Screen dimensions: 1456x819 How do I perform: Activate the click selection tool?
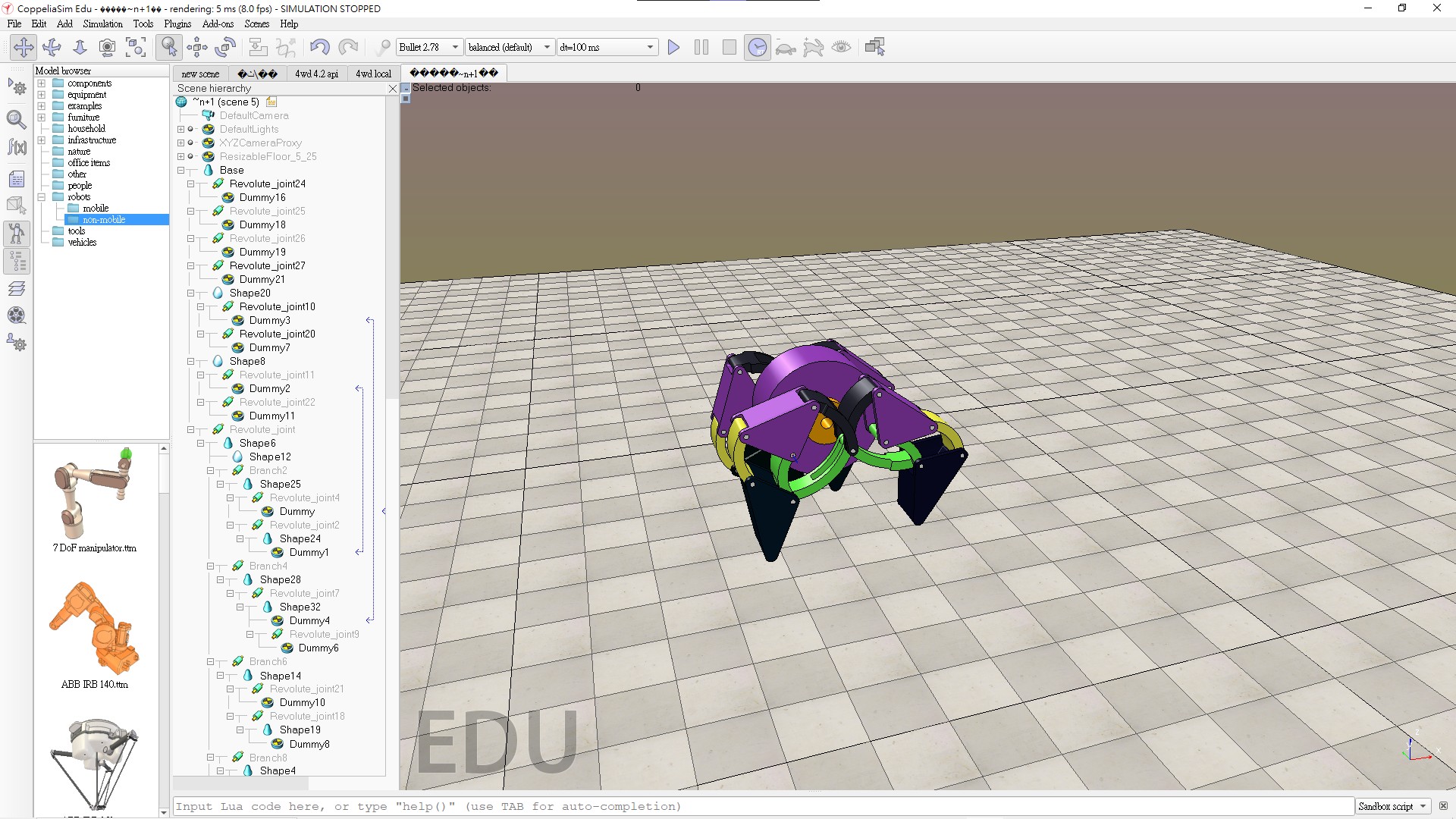pyautogui.click(x=168, y=47)
